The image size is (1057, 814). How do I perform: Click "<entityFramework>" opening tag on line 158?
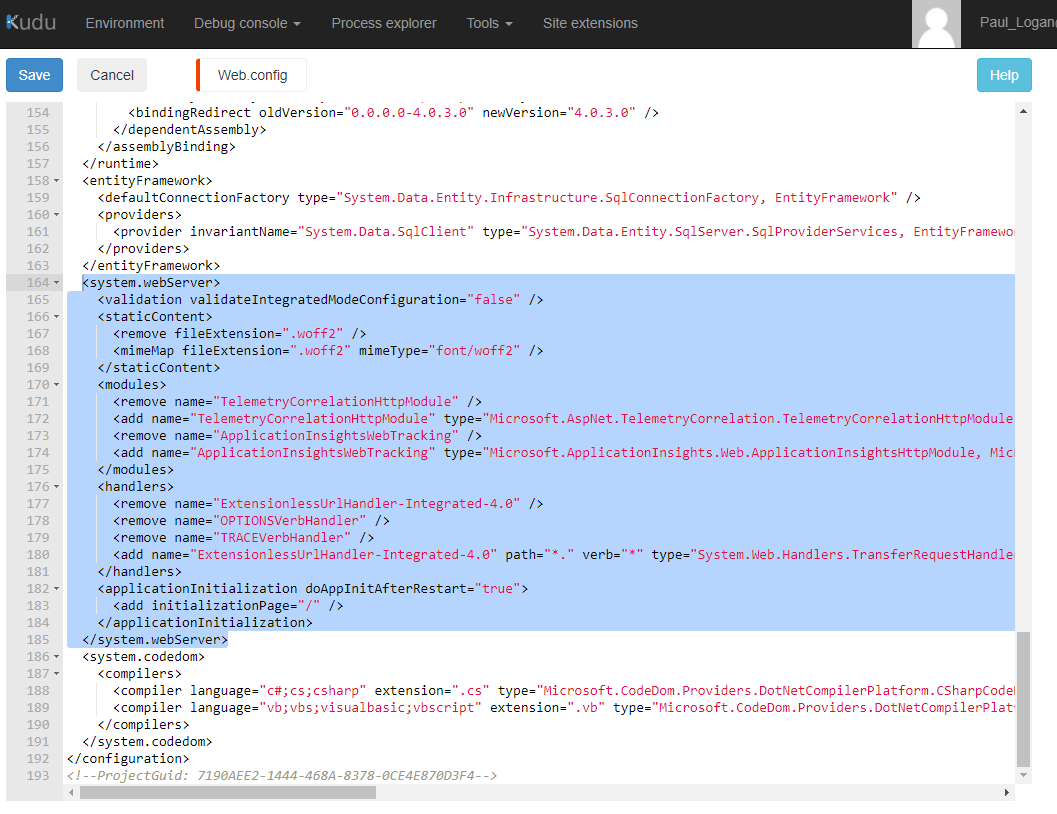pos(148,181)
